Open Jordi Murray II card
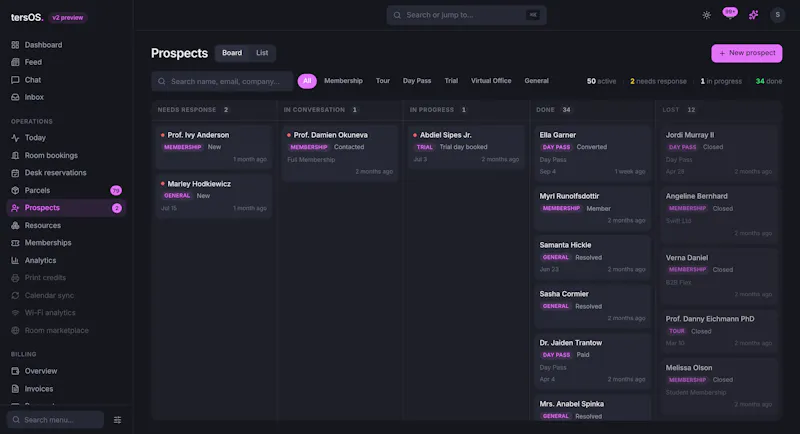Screen dimensions: 800x434 click(718, 153)
